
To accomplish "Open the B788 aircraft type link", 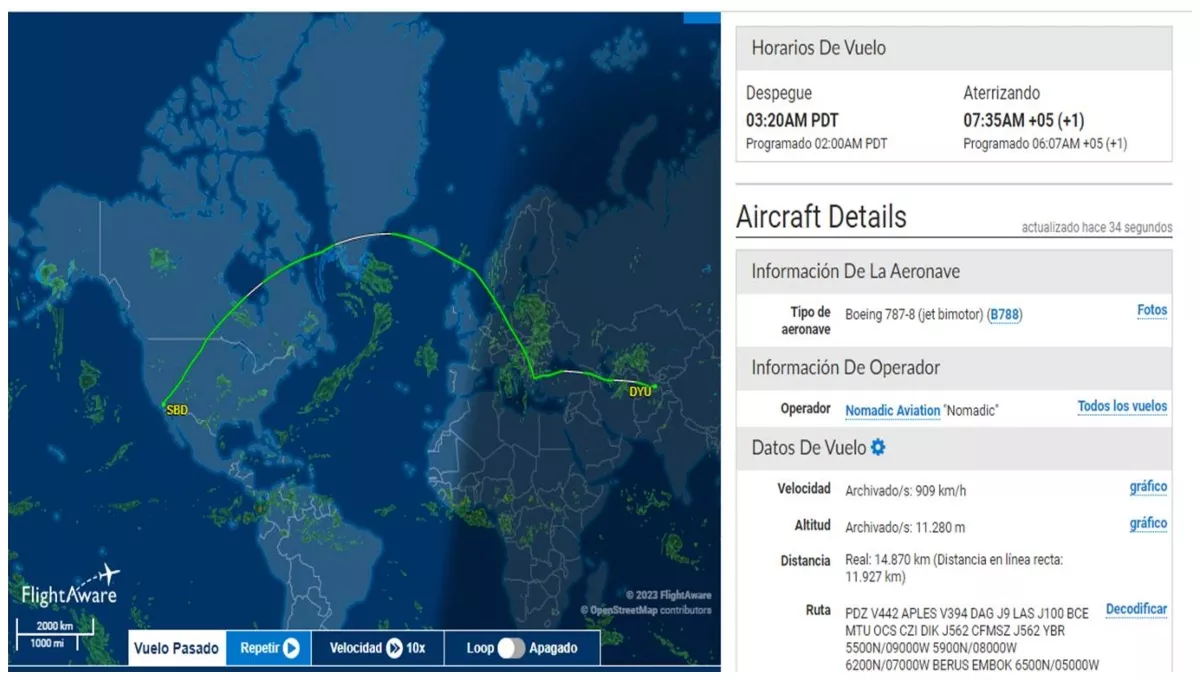I will 1005,315.
